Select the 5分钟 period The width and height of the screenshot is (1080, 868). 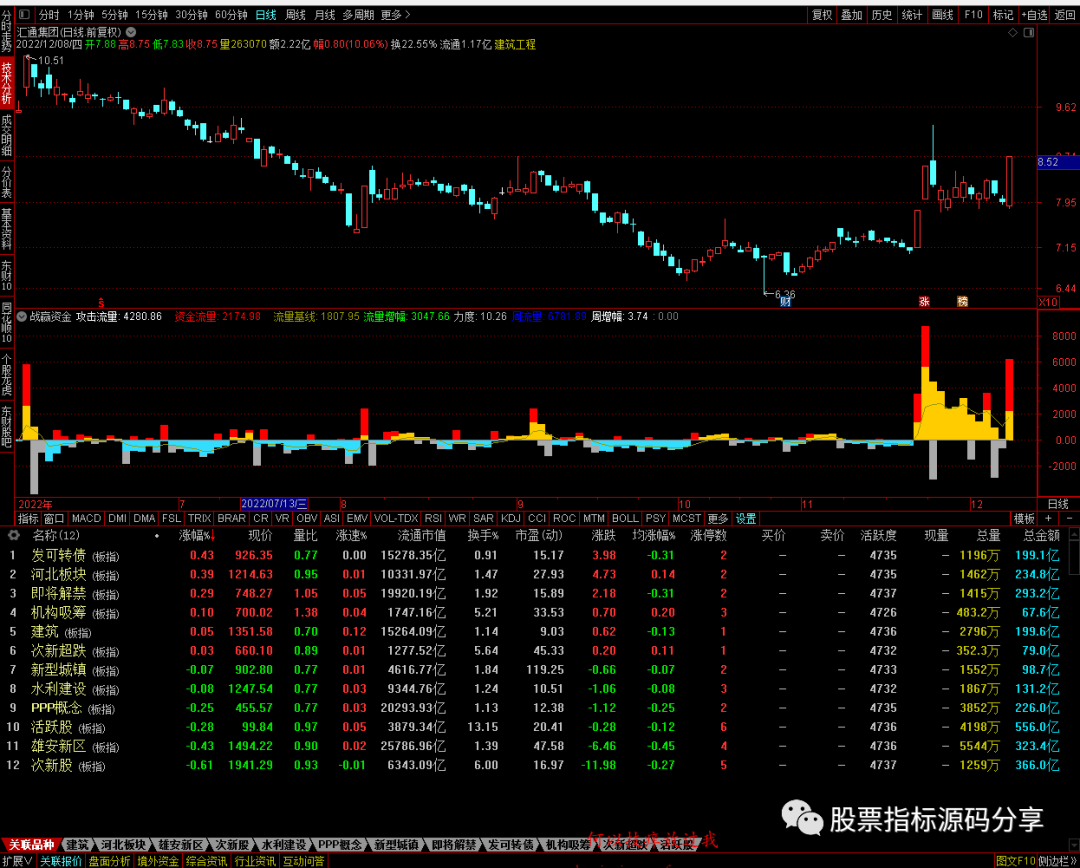tap(114, 14)
